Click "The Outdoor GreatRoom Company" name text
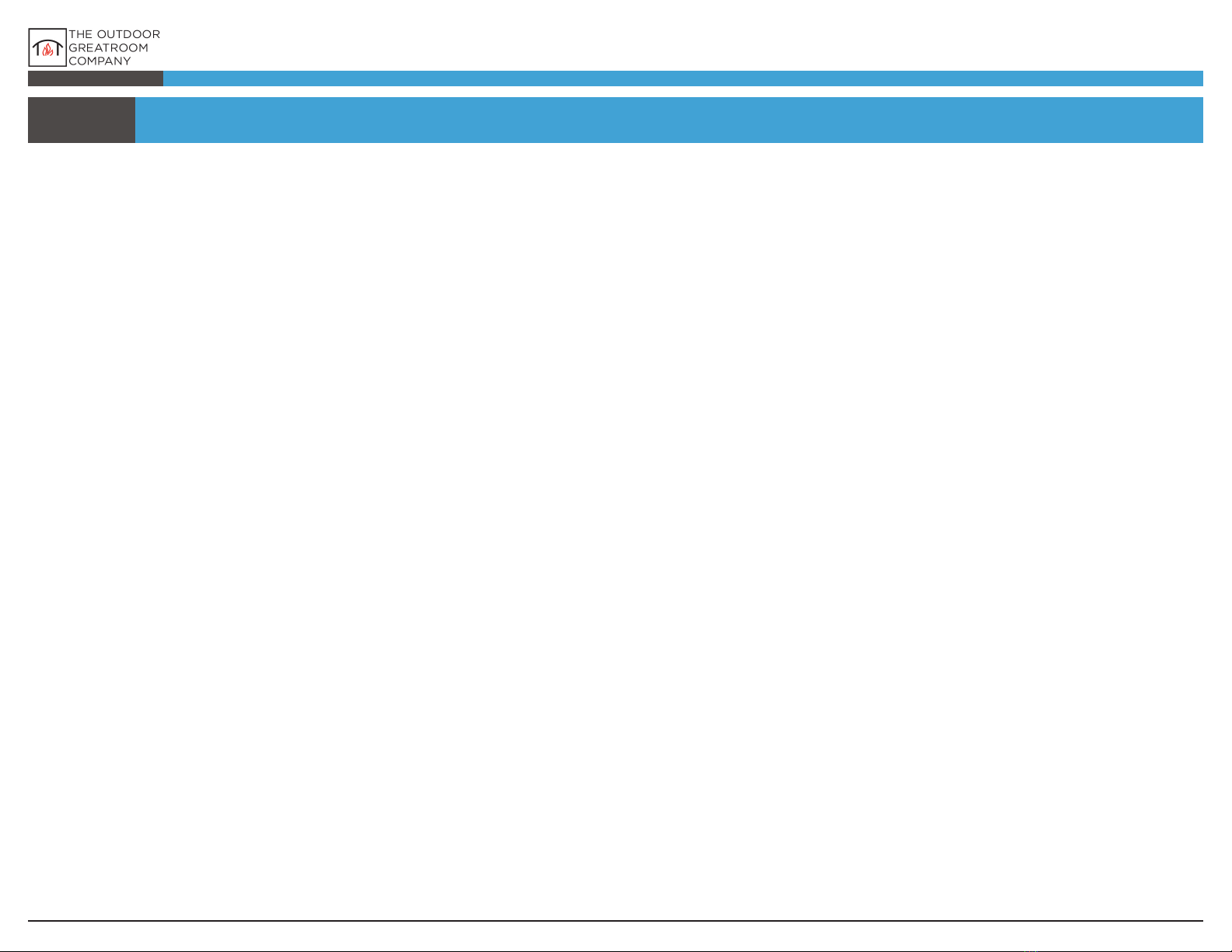Image resolution: width=1232 pixels, height=952 pixels. (114, 47)
